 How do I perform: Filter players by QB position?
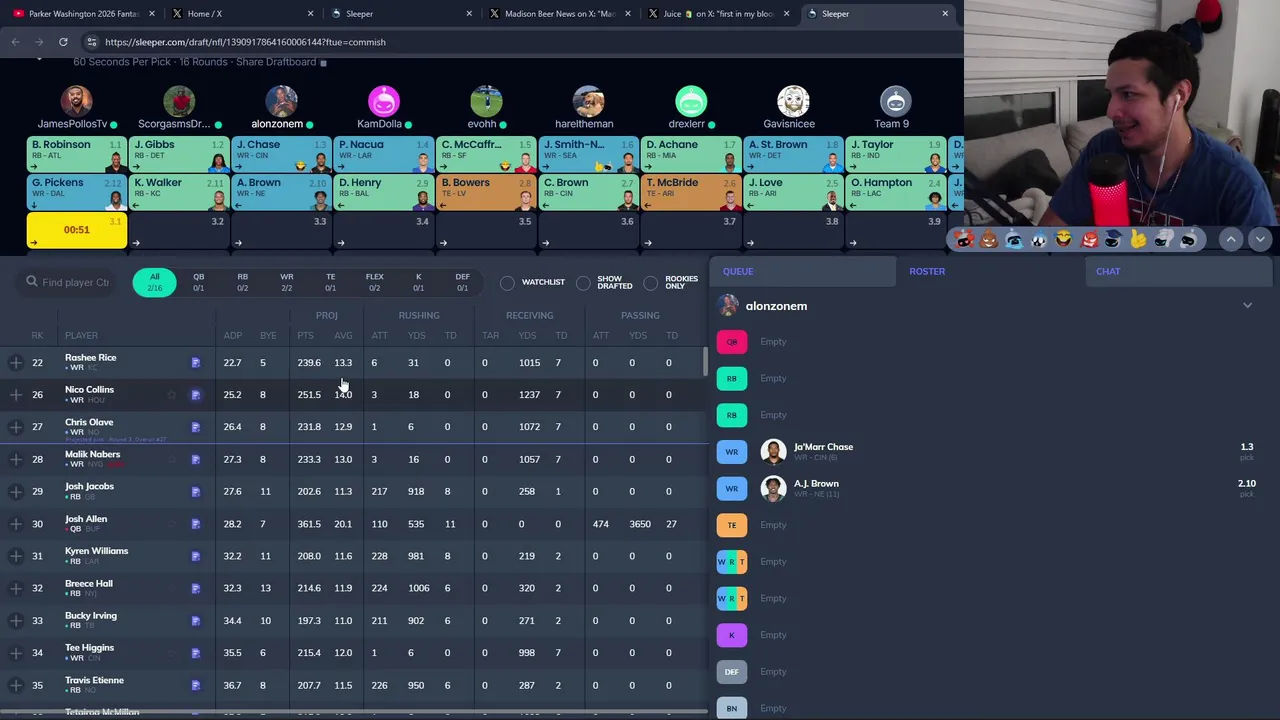tap(198, 282)
